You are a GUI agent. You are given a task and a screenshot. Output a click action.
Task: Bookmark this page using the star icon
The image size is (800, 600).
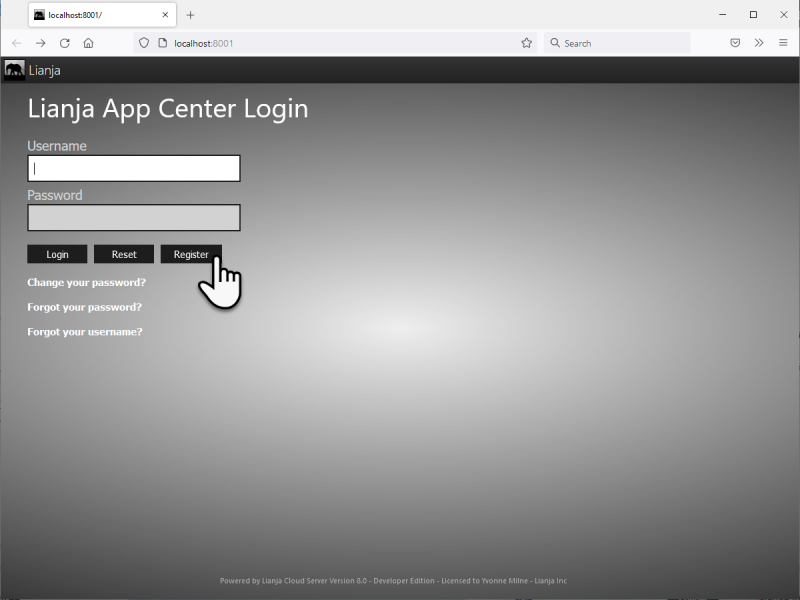tap(527, 42)
